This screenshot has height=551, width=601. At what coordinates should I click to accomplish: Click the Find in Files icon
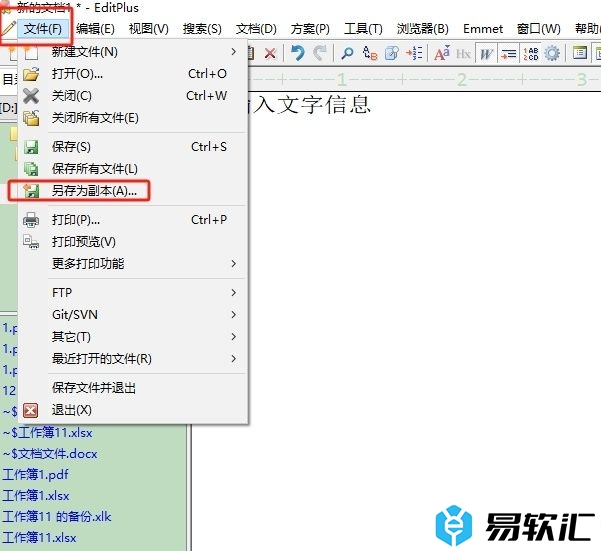tap(392, 53)
